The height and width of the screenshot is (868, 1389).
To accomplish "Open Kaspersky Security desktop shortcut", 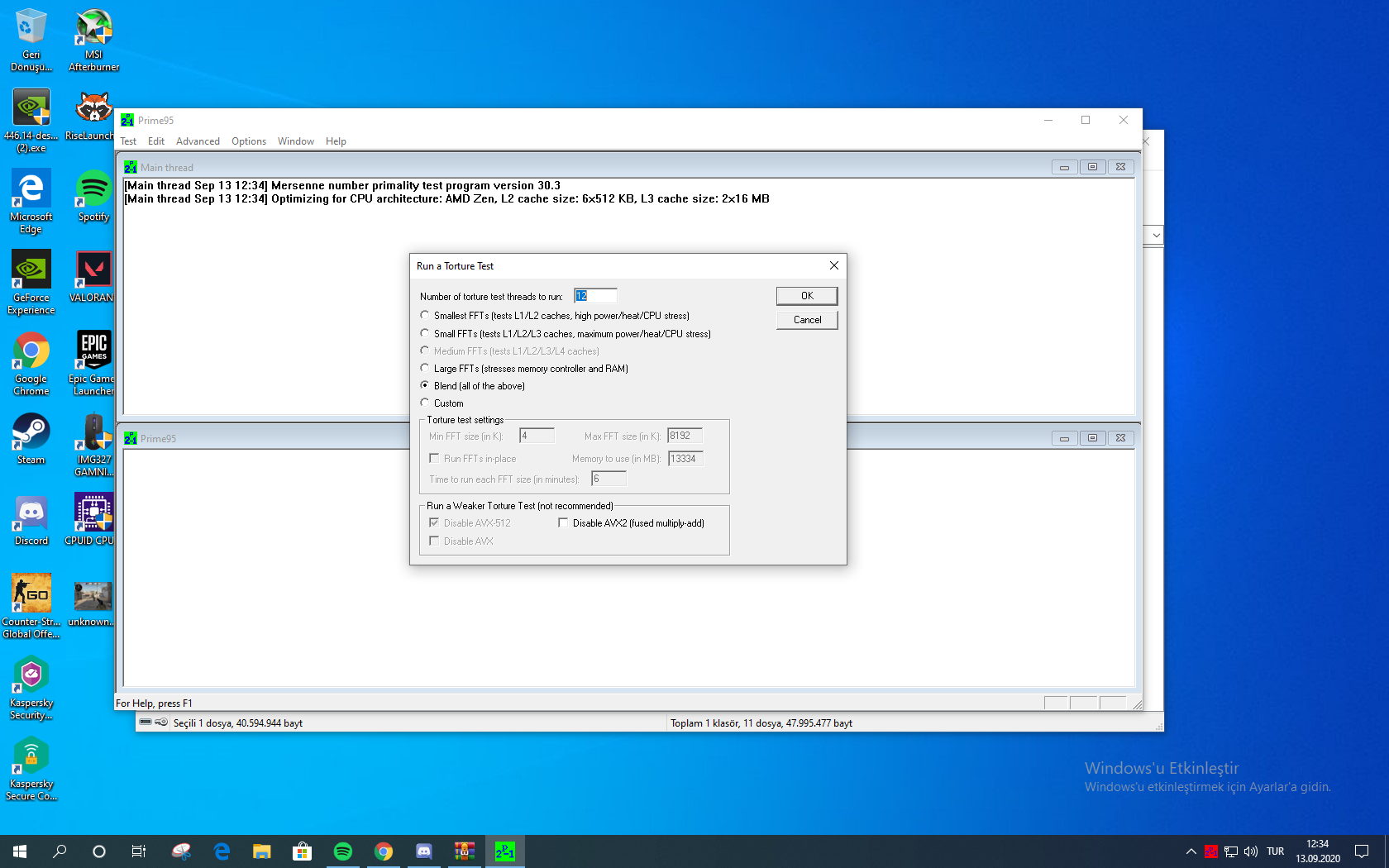I will pos(31,688).
